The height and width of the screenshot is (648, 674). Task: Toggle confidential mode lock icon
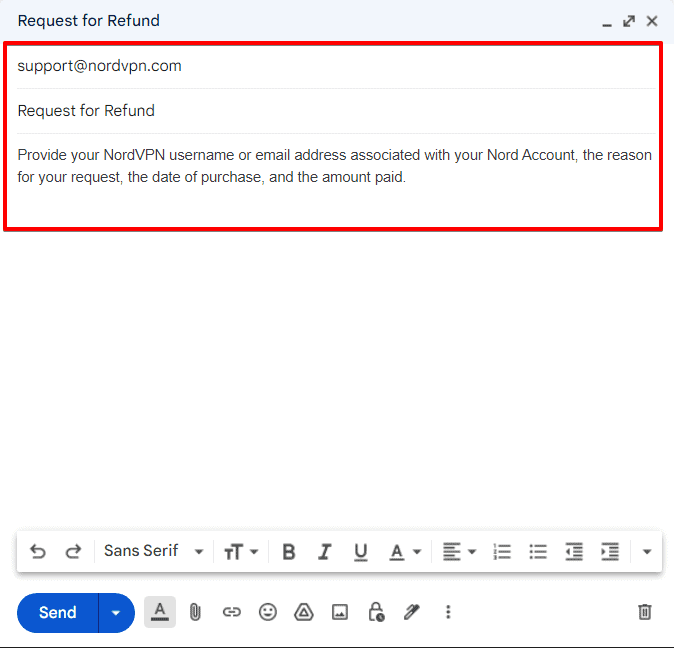point(376,612)
